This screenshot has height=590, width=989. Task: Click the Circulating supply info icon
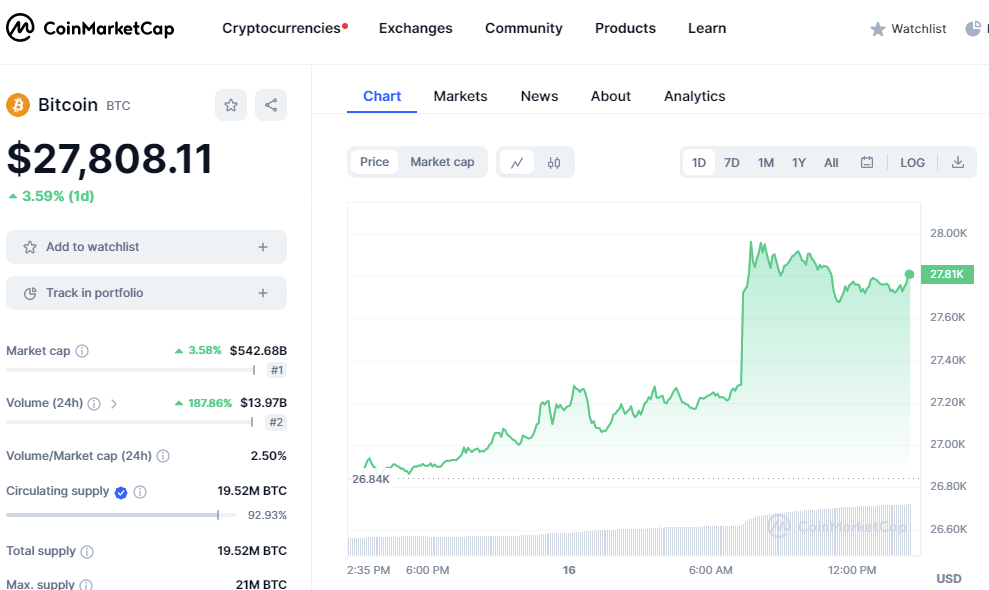click(140, 492)
